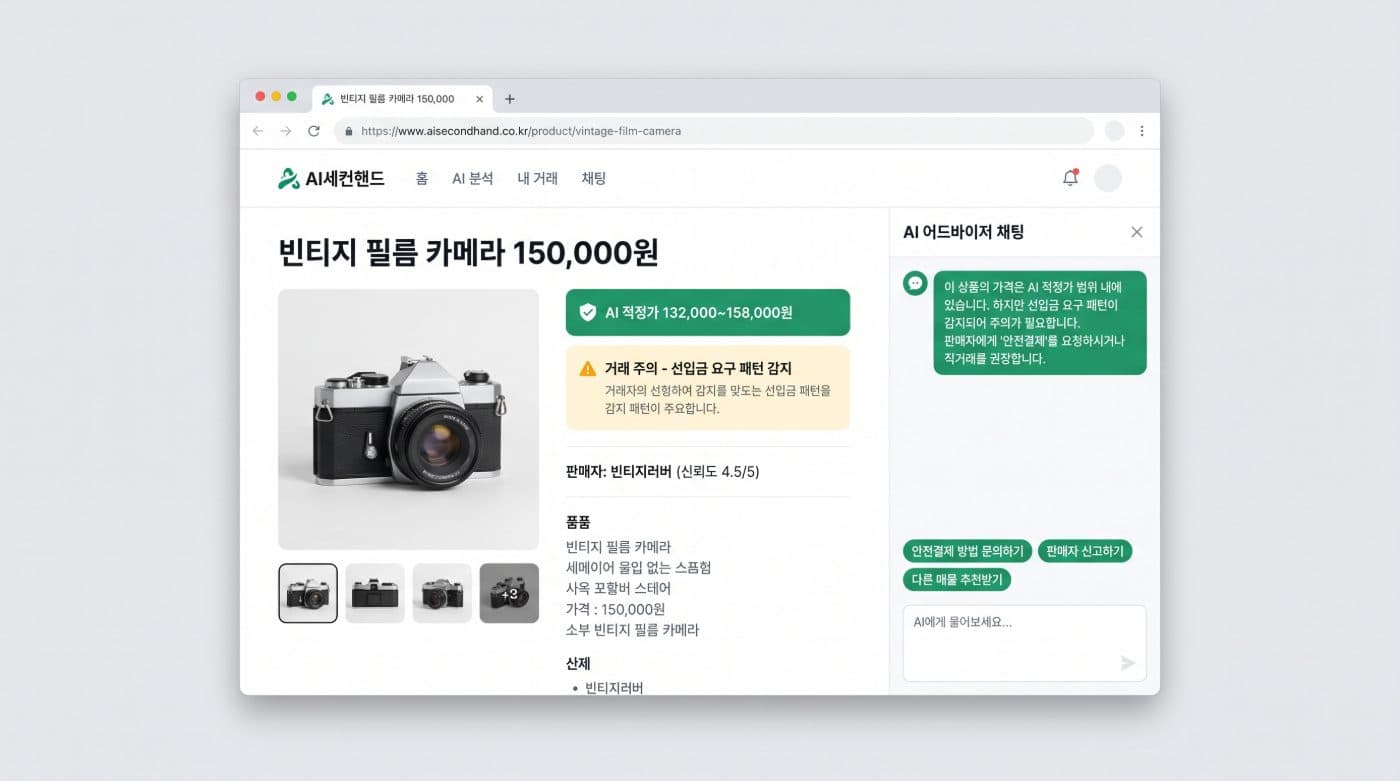Close the AI 어드바이저 채팅 panel
1400x781 pixels.
(x=1136, y=232)
